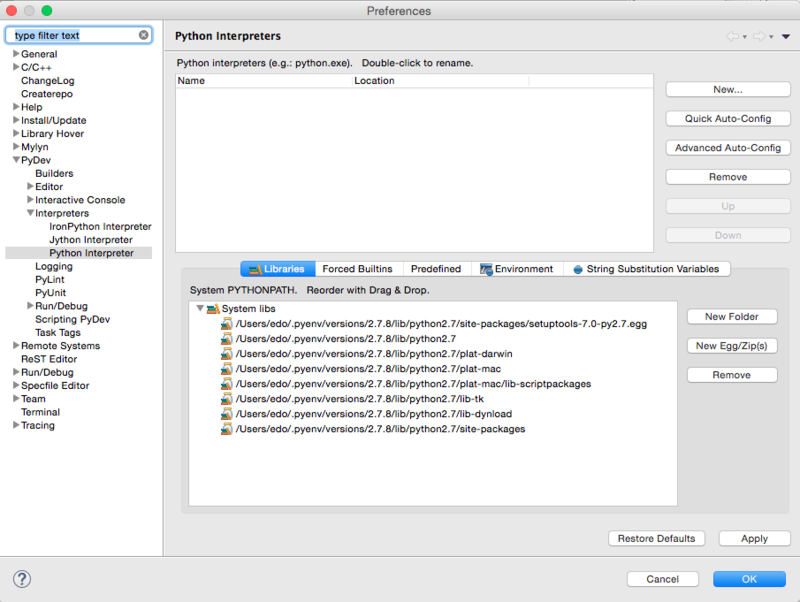The width and height of the screenshot is (800, 602).
Task: Open the Predefined tab
Action: (x=436, y=269)
